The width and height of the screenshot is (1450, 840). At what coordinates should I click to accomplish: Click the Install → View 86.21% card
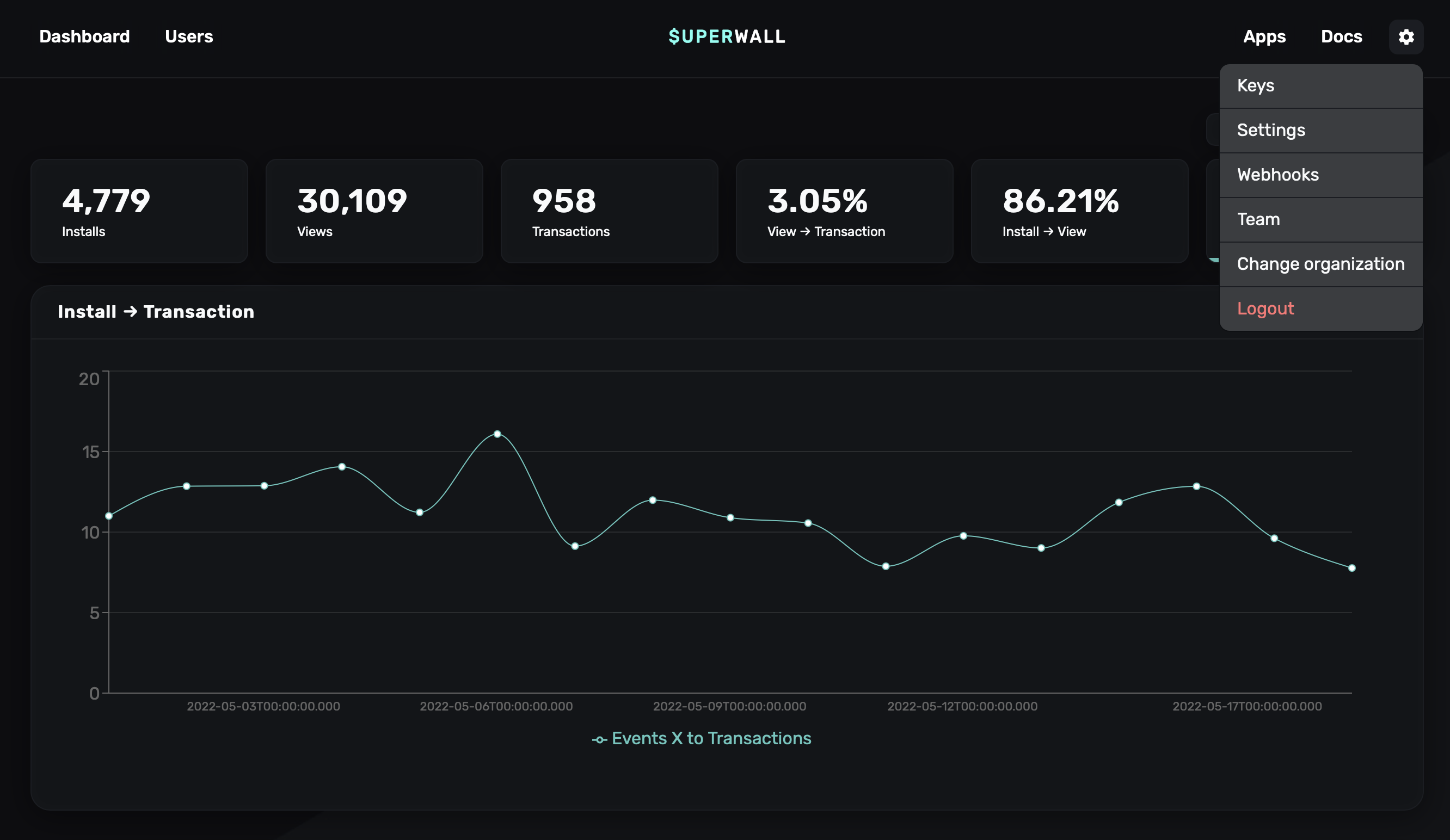[x=1079, y=211]
